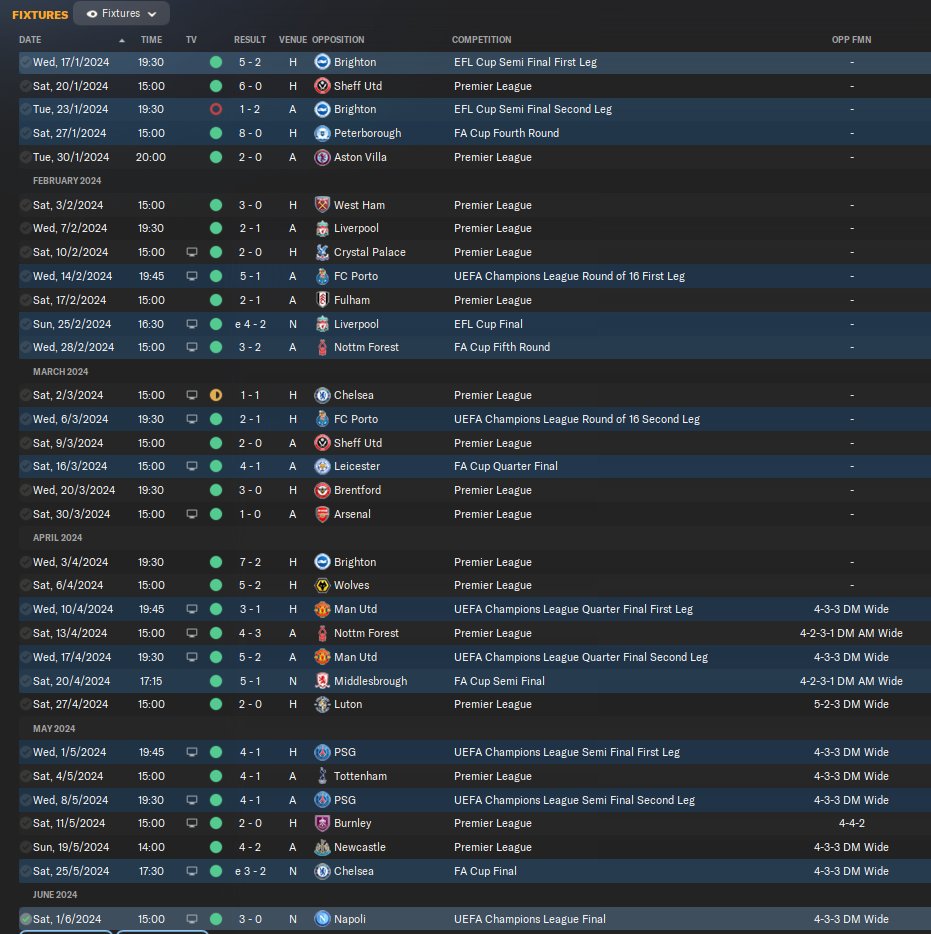Click Man Utd badge on 10/4/2024 row
Screen dimensions: 931x934
click(x=322, y=609)
